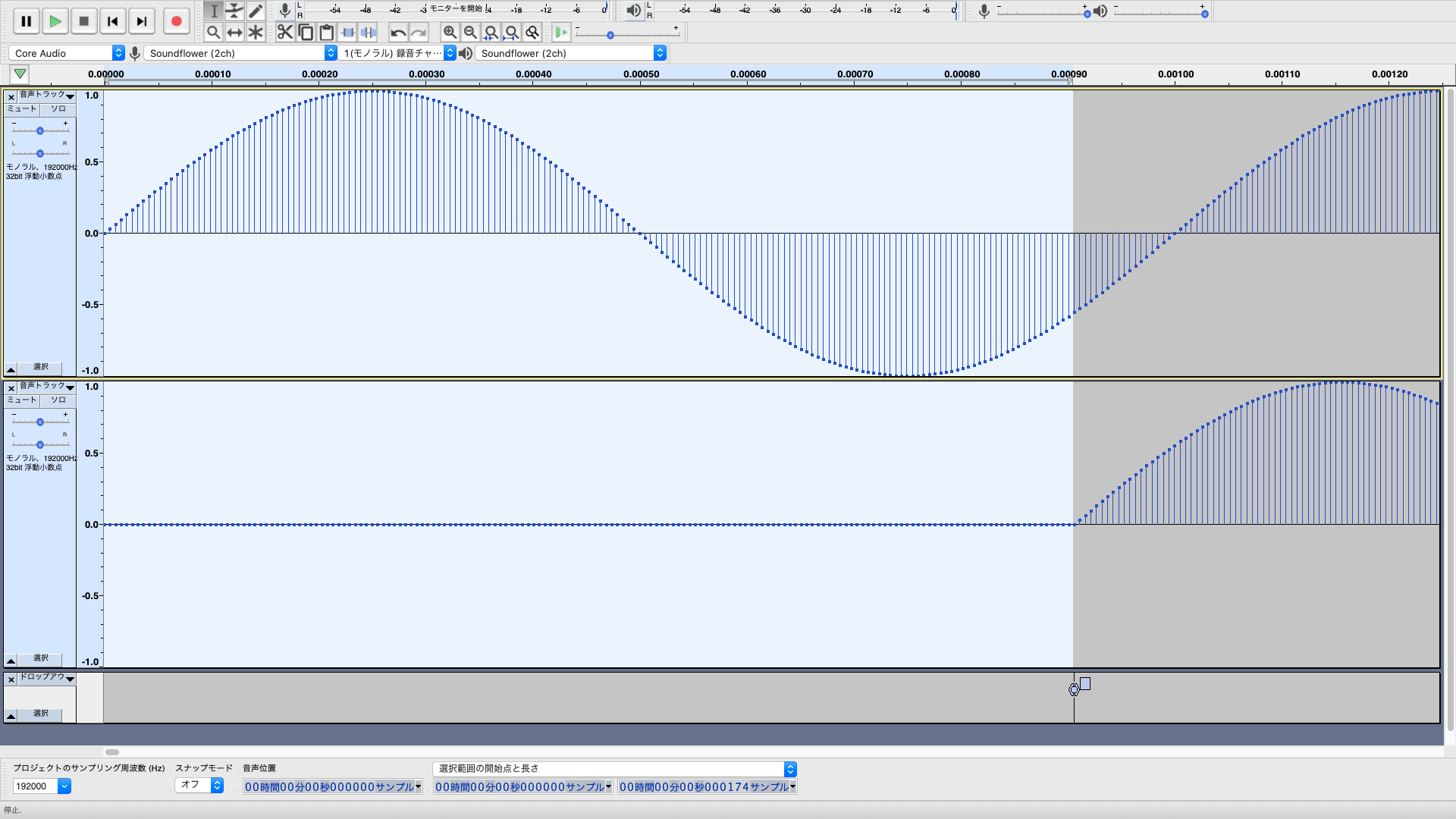
Task: Click the first track's gain slider
Action: coord(40,130)
